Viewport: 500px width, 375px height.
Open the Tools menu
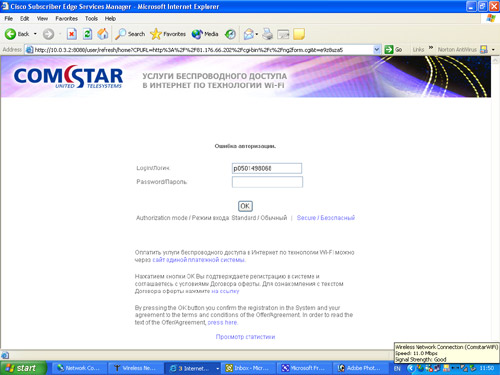pyautogui.click(x=91, y=18)
